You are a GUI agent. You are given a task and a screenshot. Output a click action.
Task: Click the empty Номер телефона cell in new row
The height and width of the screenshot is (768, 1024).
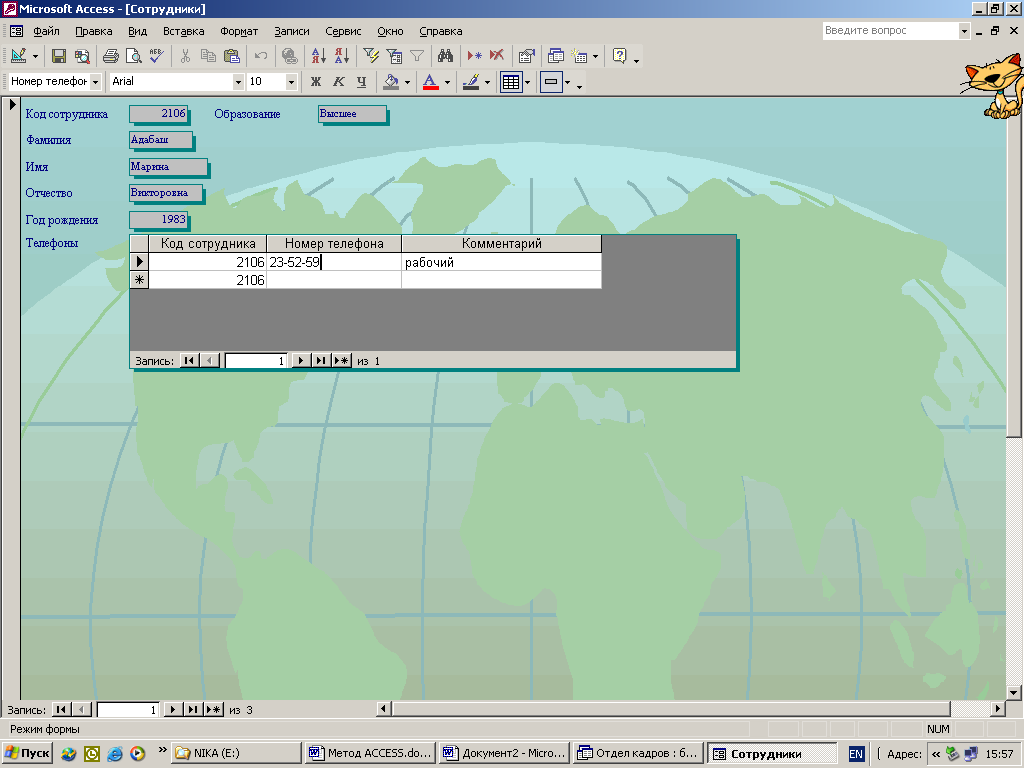(334, 280)
